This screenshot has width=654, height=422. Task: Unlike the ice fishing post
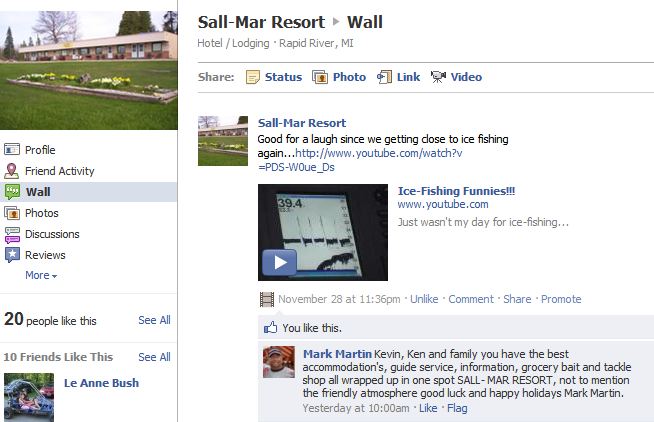pyautogui.click(x=424, y=299)
